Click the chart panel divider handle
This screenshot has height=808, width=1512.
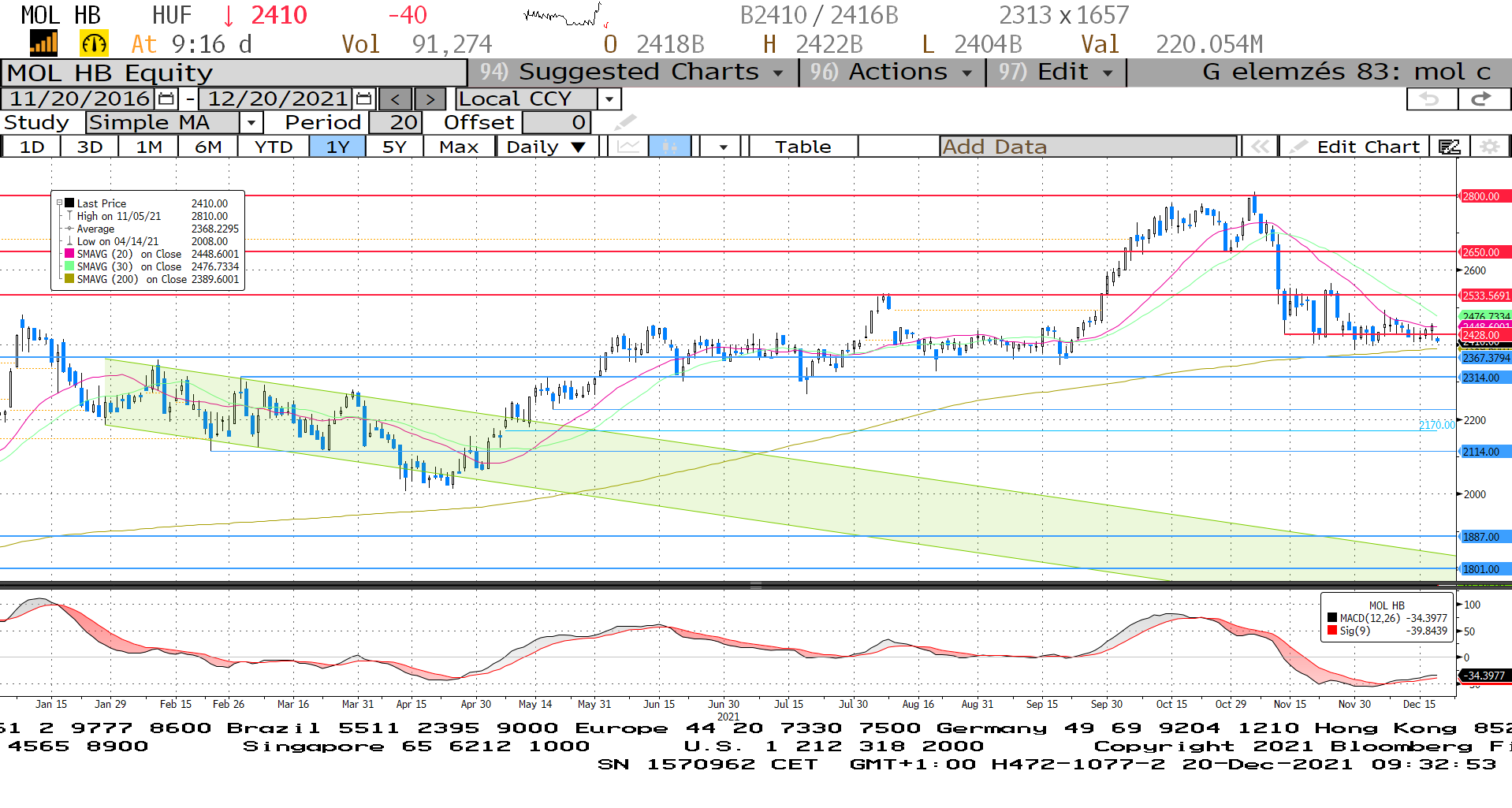(x=755, y=586)
